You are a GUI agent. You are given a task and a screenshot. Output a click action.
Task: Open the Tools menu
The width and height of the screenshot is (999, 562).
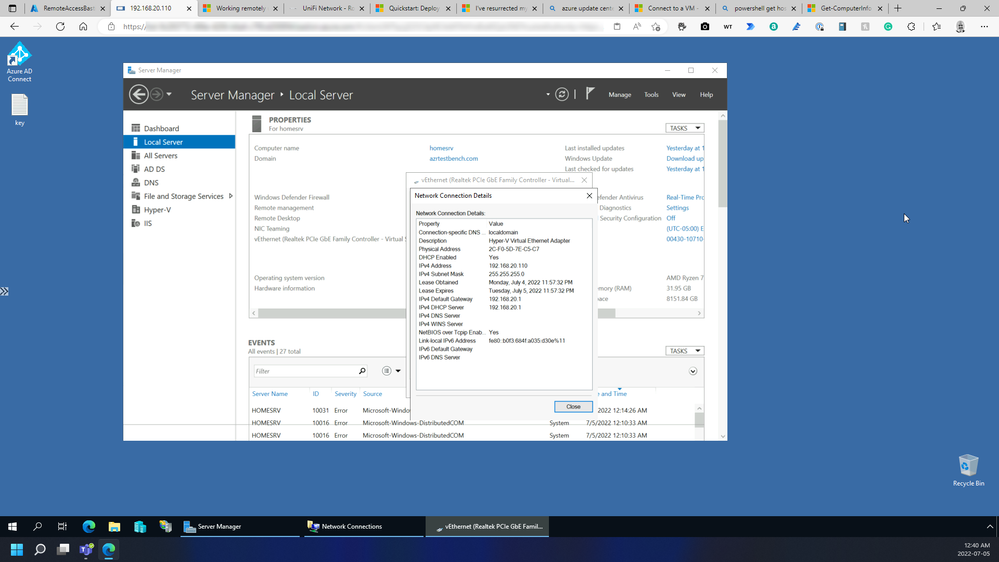(x=651, y=94)
